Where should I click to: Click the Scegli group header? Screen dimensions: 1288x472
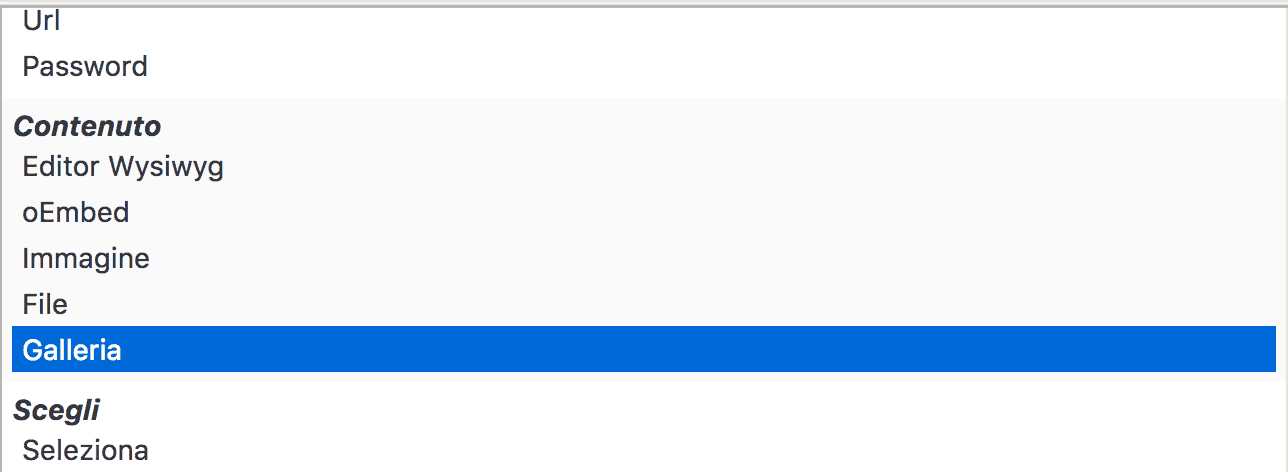point(56,411)
